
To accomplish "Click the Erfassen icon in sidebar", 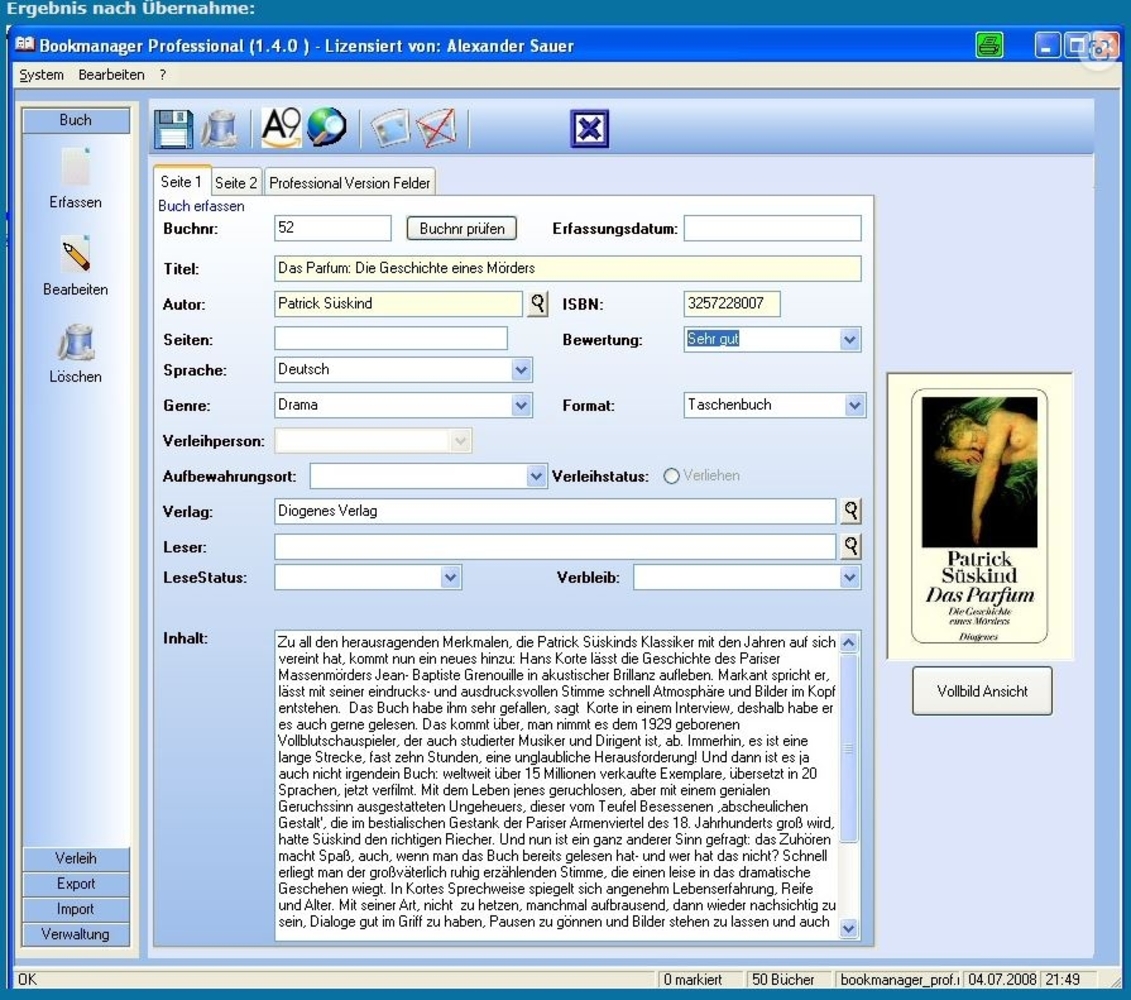I will click(x=76, y=168).
